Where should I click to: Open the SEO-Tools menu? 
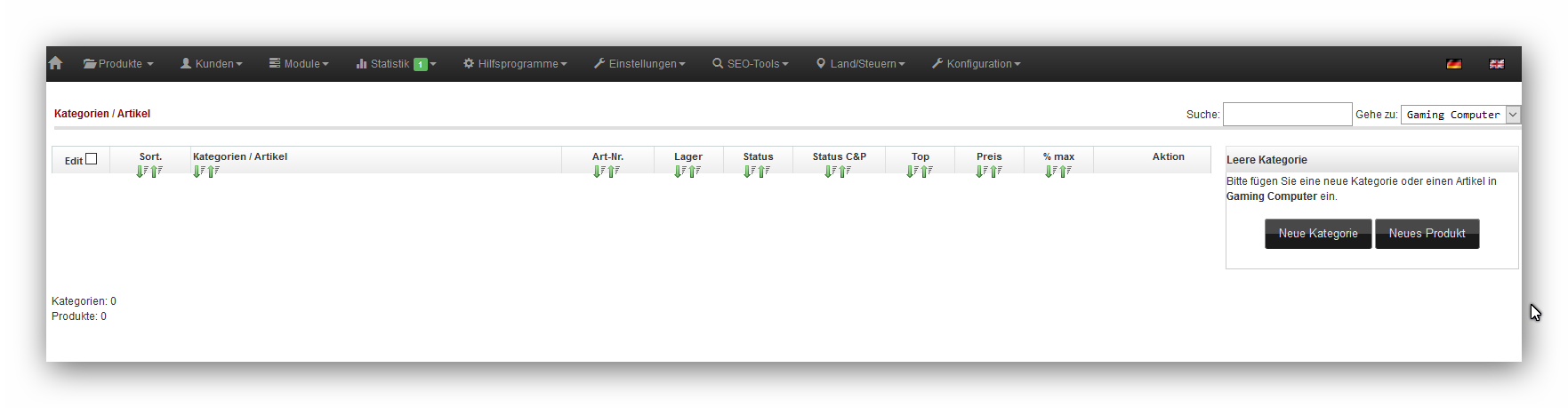(750, 64)
